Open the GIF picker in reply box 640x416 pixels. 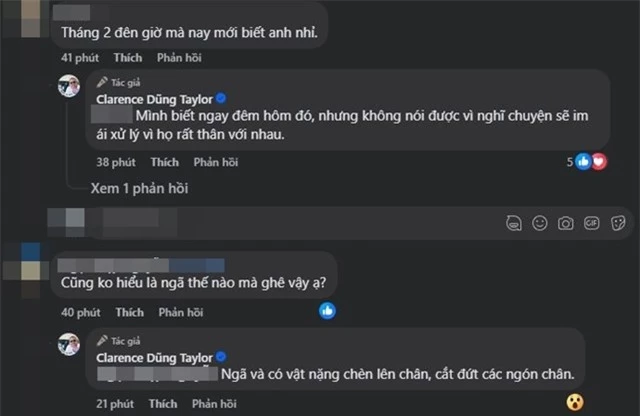click(x=592, y=221)
